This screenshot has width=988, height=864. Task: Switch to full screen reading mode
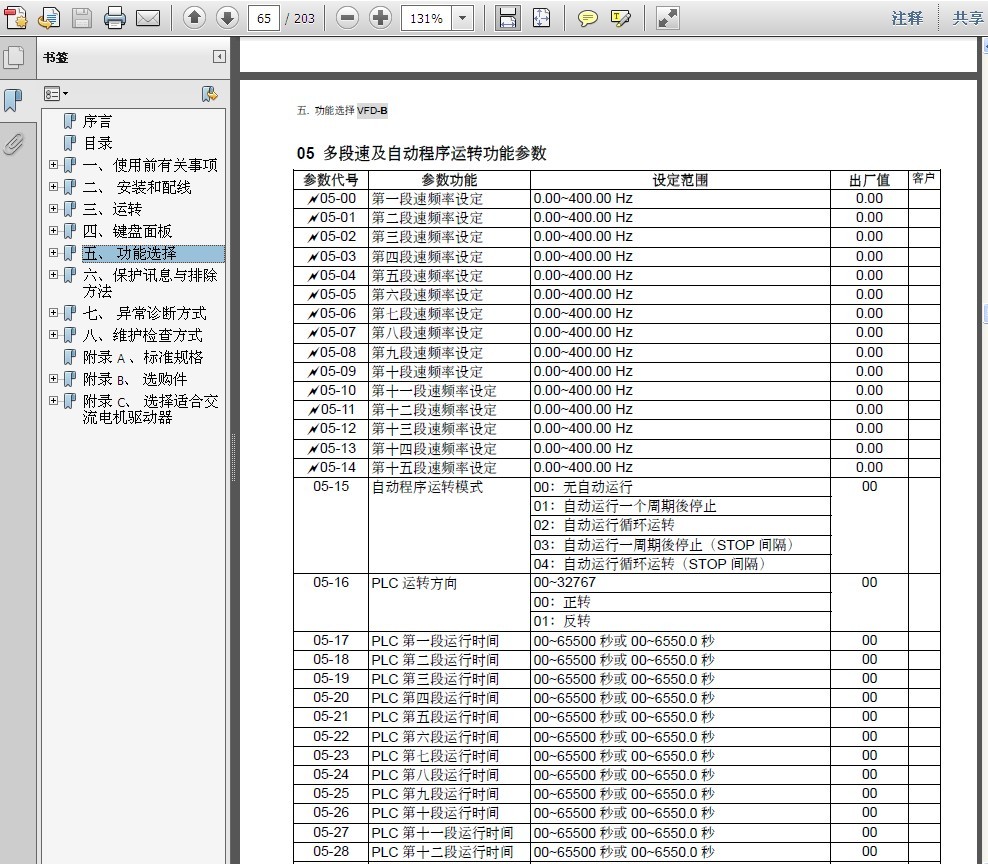point(667,18)
